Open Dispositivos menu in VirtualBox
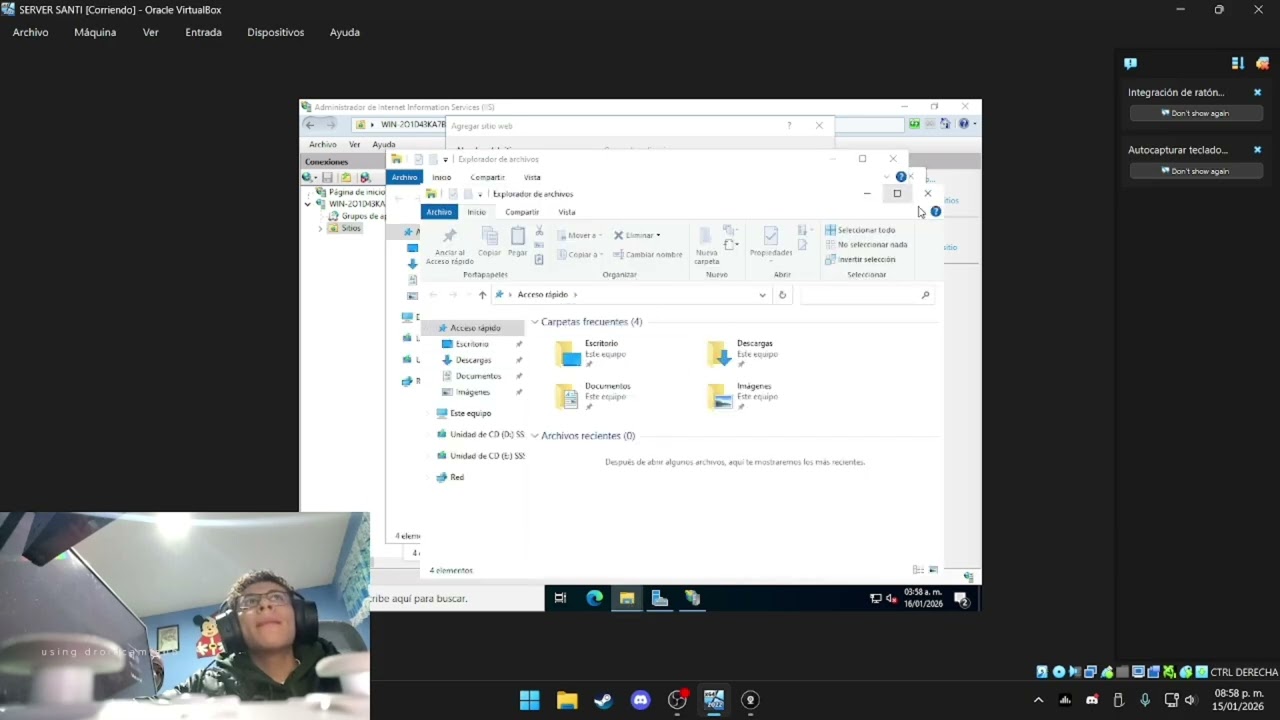The height and width of the screenshot is (720, 1280). (275, 32)
